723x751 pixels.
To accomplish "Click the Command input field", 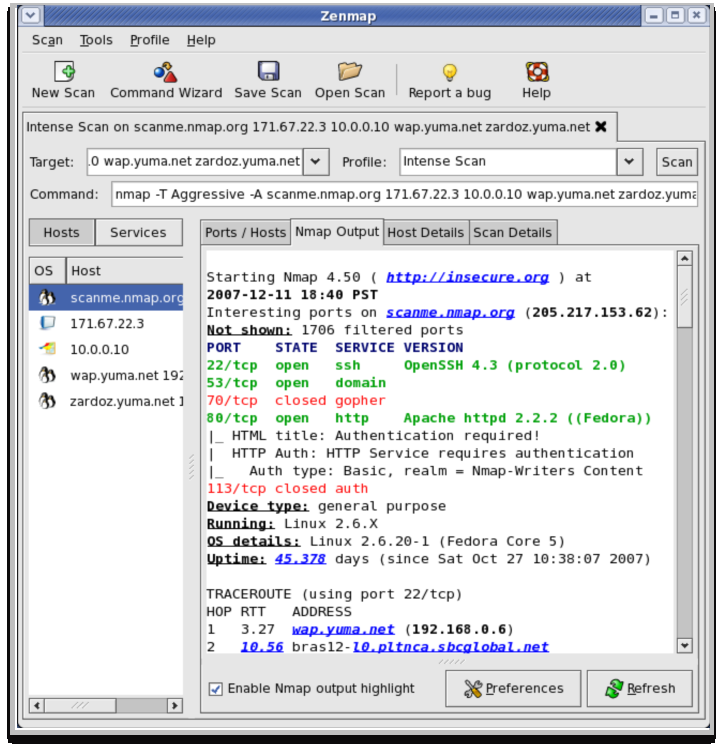I will pyautogui.click(x=405, y=194).
